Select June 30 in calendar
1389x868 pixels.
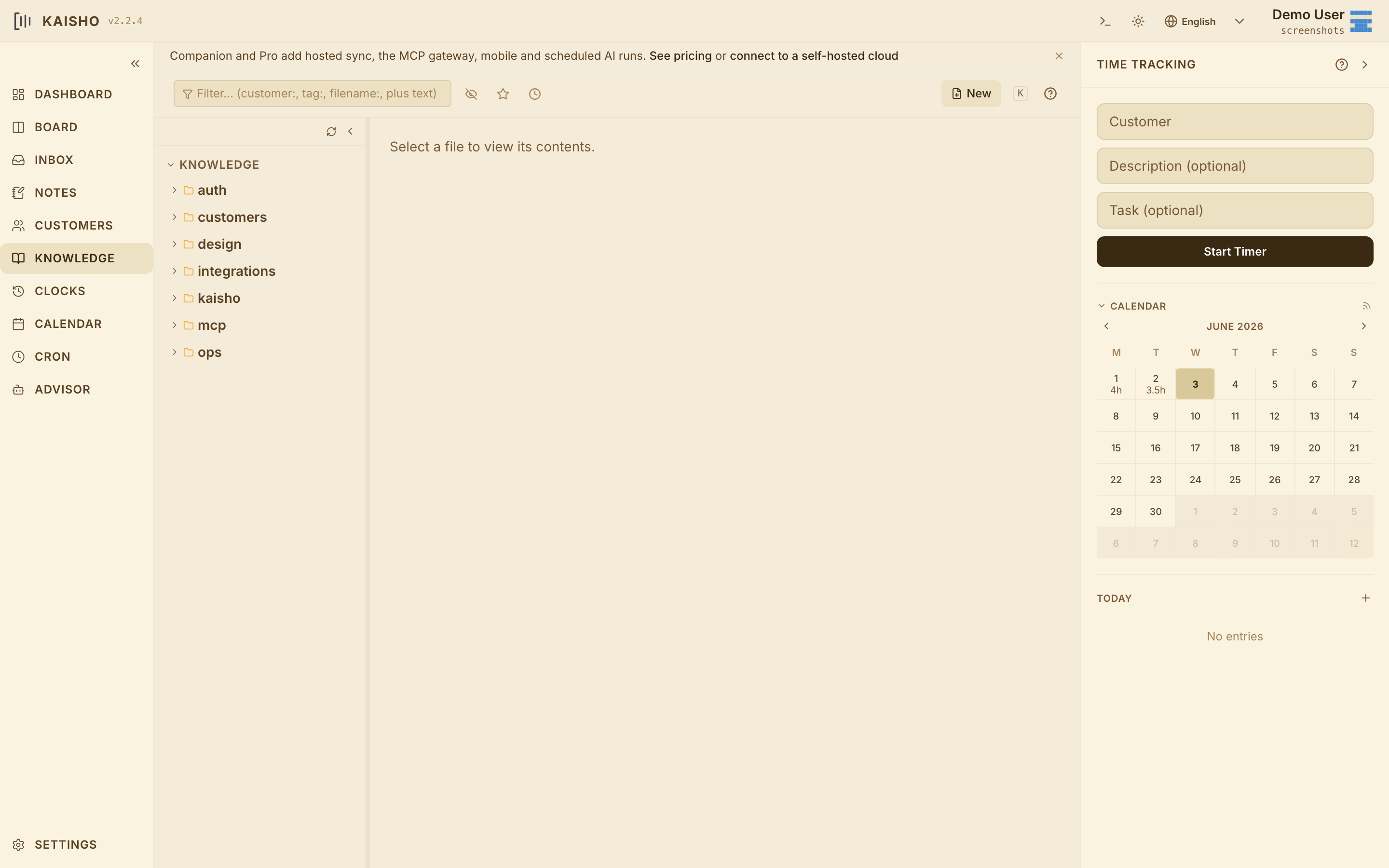[x=1156, y=512]
